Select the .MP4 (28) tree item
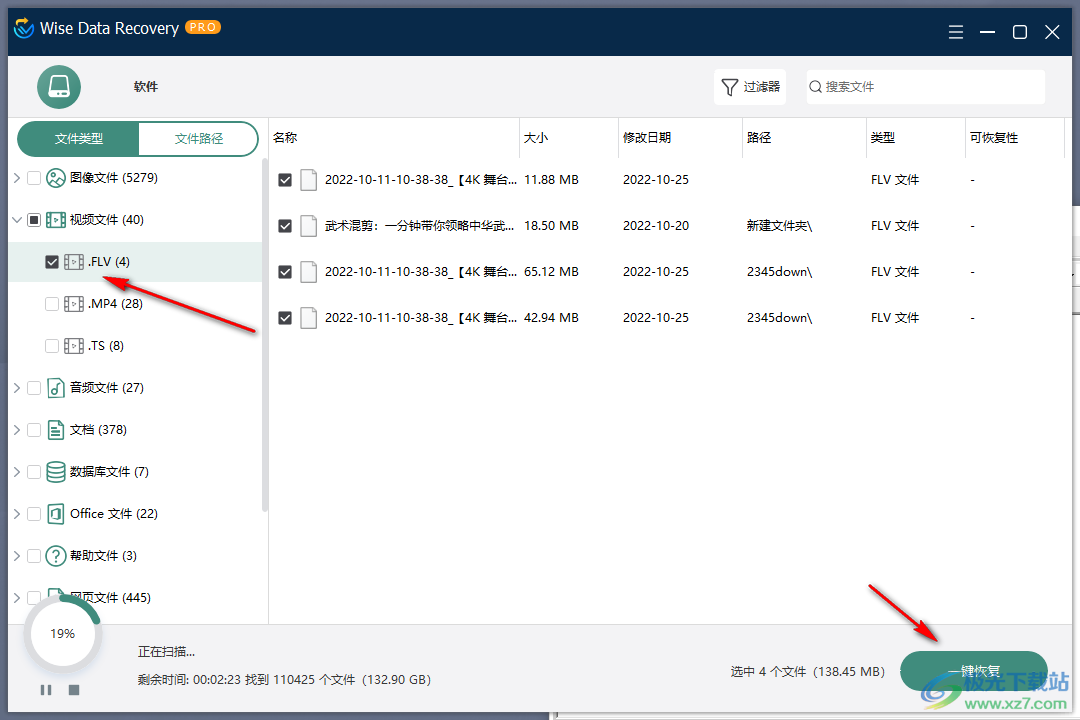The width and height of the screenshot is (1080, 720). 135,304
